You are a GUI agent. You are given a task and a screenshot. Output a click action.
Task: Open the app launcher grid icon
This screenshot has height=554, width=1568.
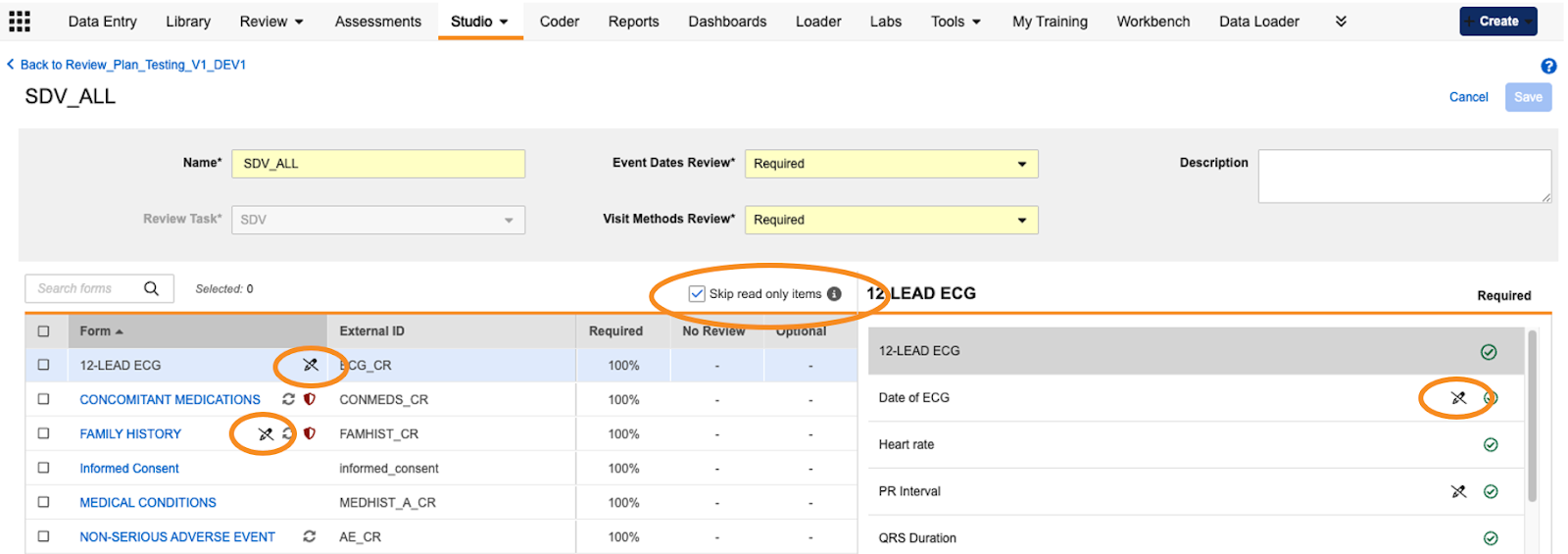20,21
